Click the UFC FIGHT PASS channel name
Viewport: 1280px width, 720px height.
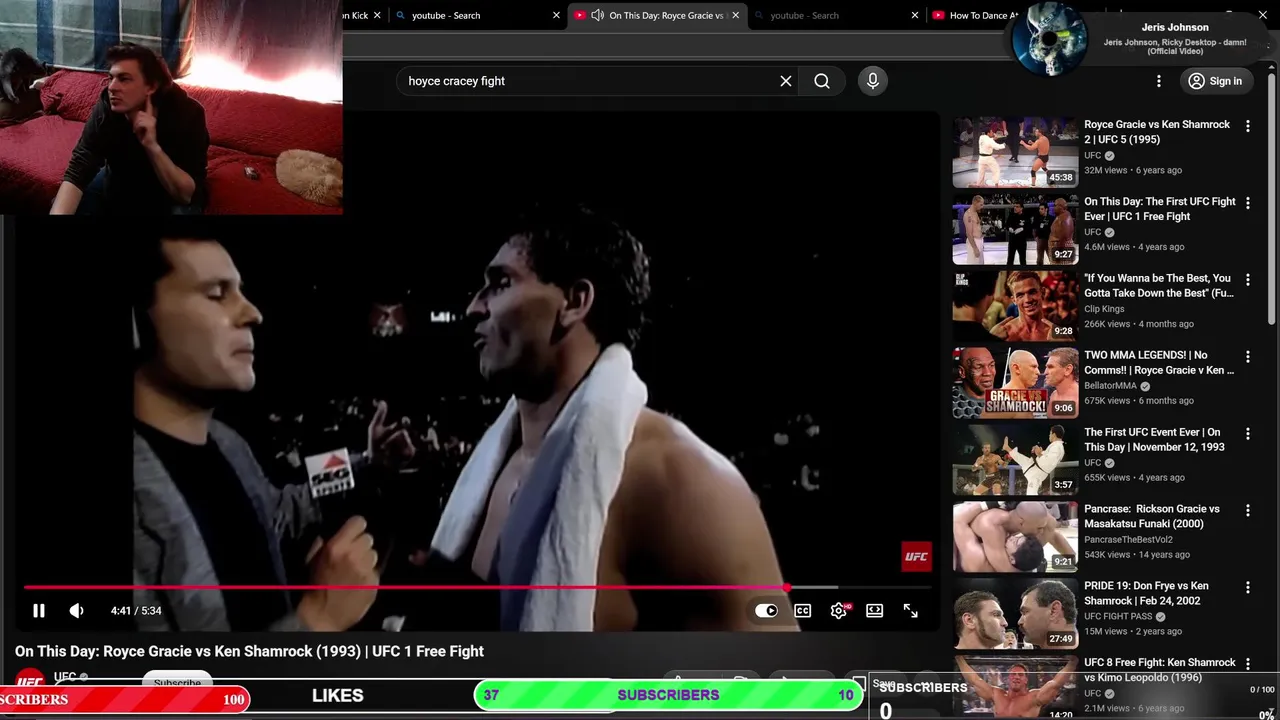(x=1118, y=617)
